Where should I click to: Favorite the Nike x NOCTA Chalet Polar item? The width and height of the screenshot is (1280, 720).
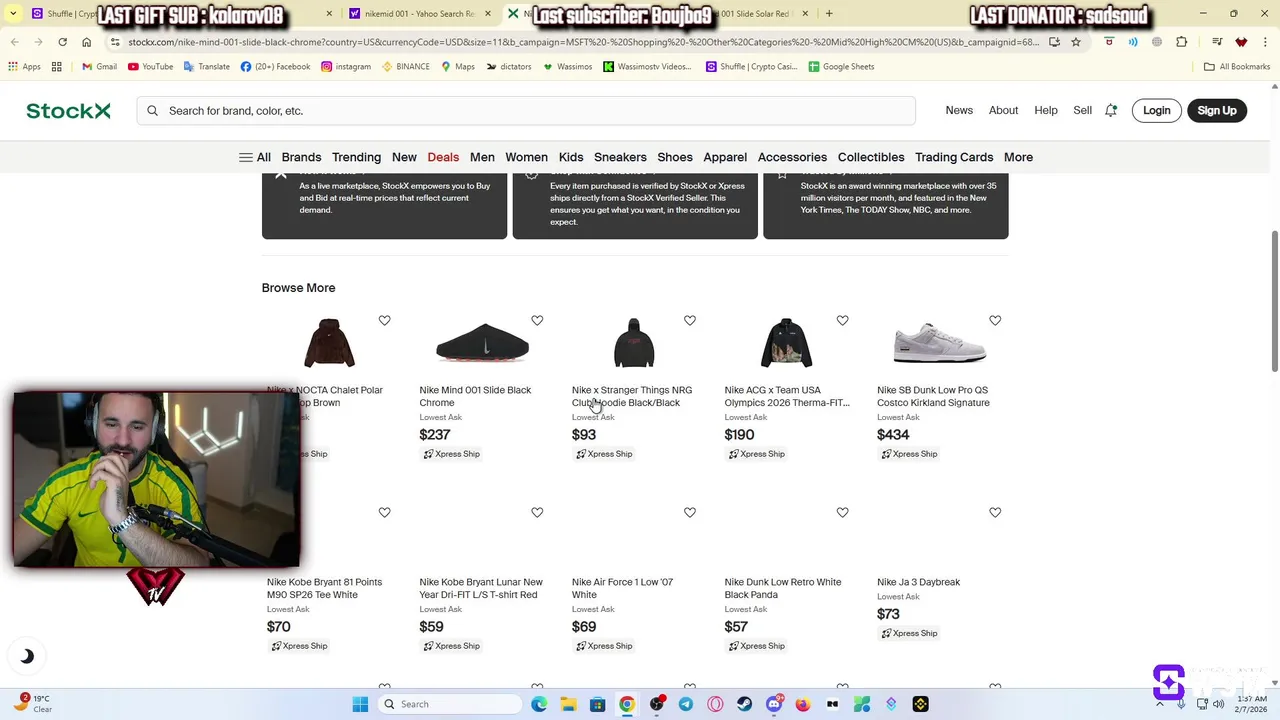384,320
